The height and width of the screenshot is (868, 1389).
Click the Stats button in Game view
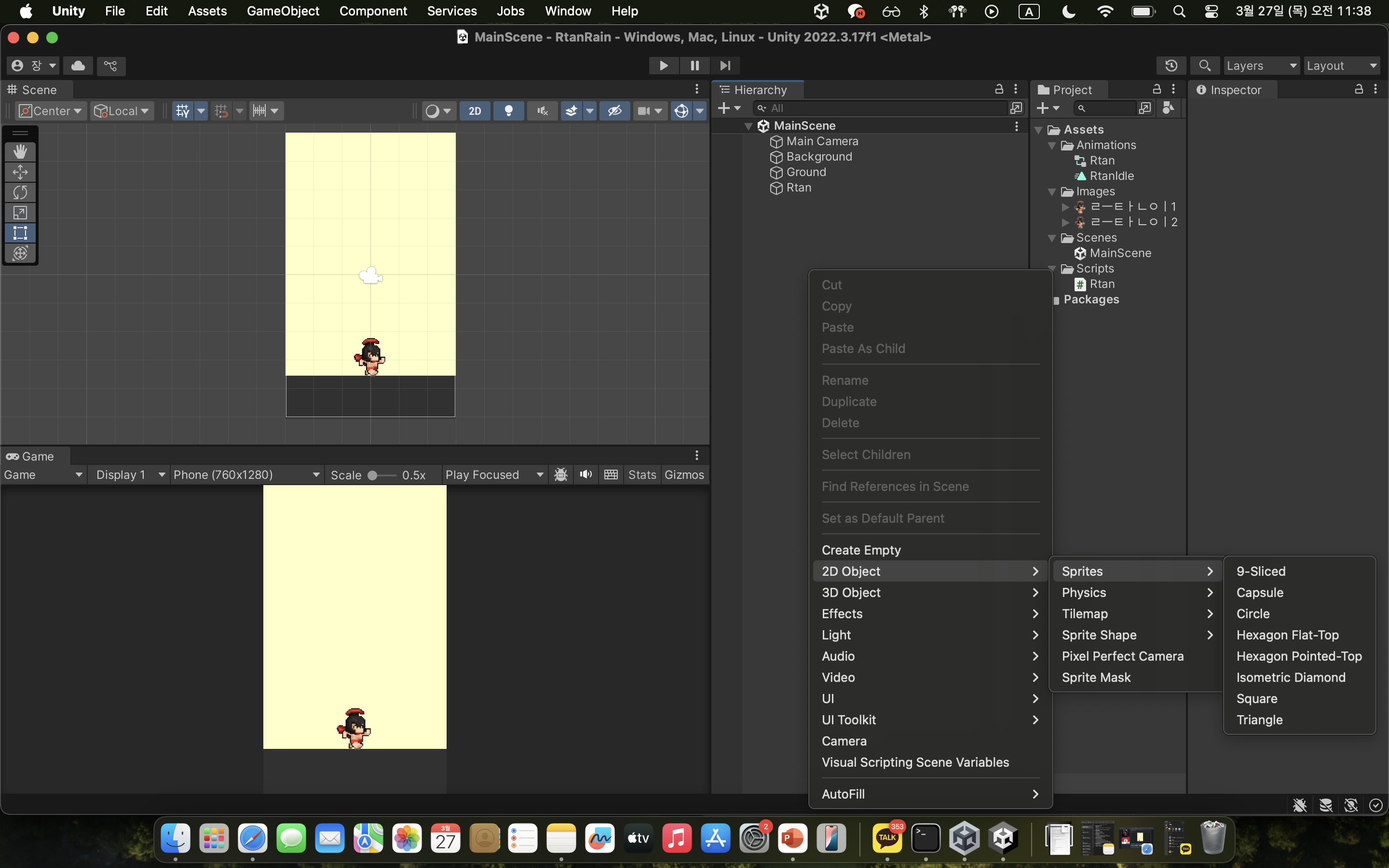pos(642,475)
